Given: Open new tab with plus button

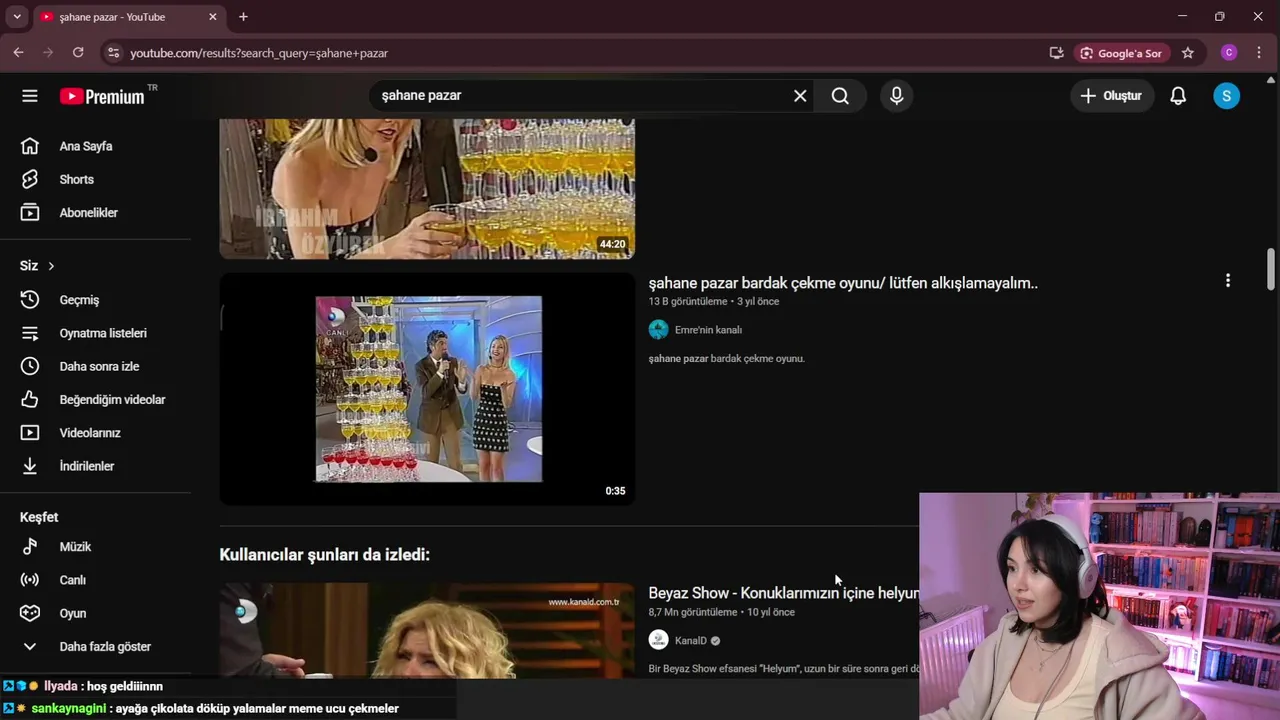Looking at the screenshot, I should pos(243,17).
